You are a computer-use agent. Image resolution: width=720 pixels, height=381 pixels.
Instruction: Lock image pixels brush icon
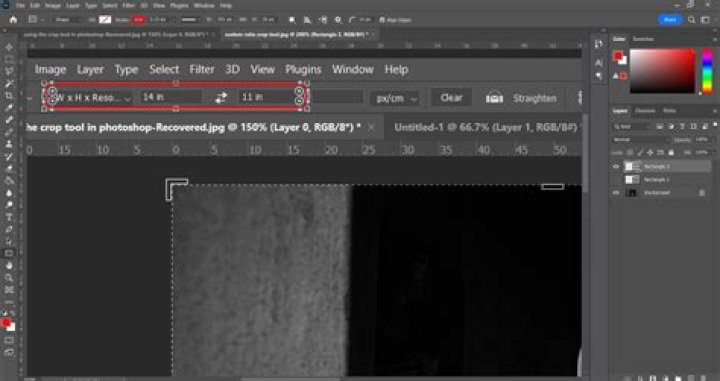640,152
